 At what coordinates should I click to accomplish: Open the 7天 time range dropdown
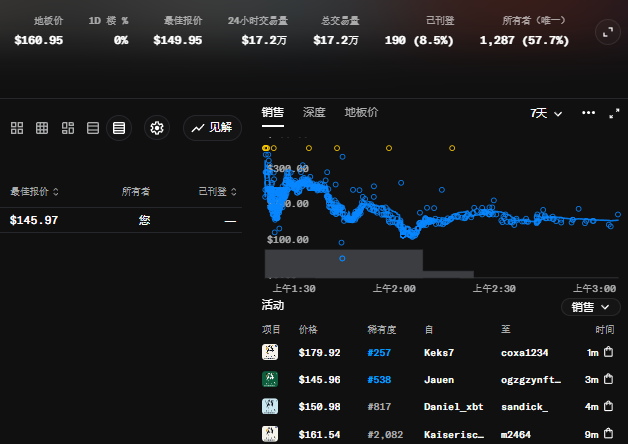(546, 113)
